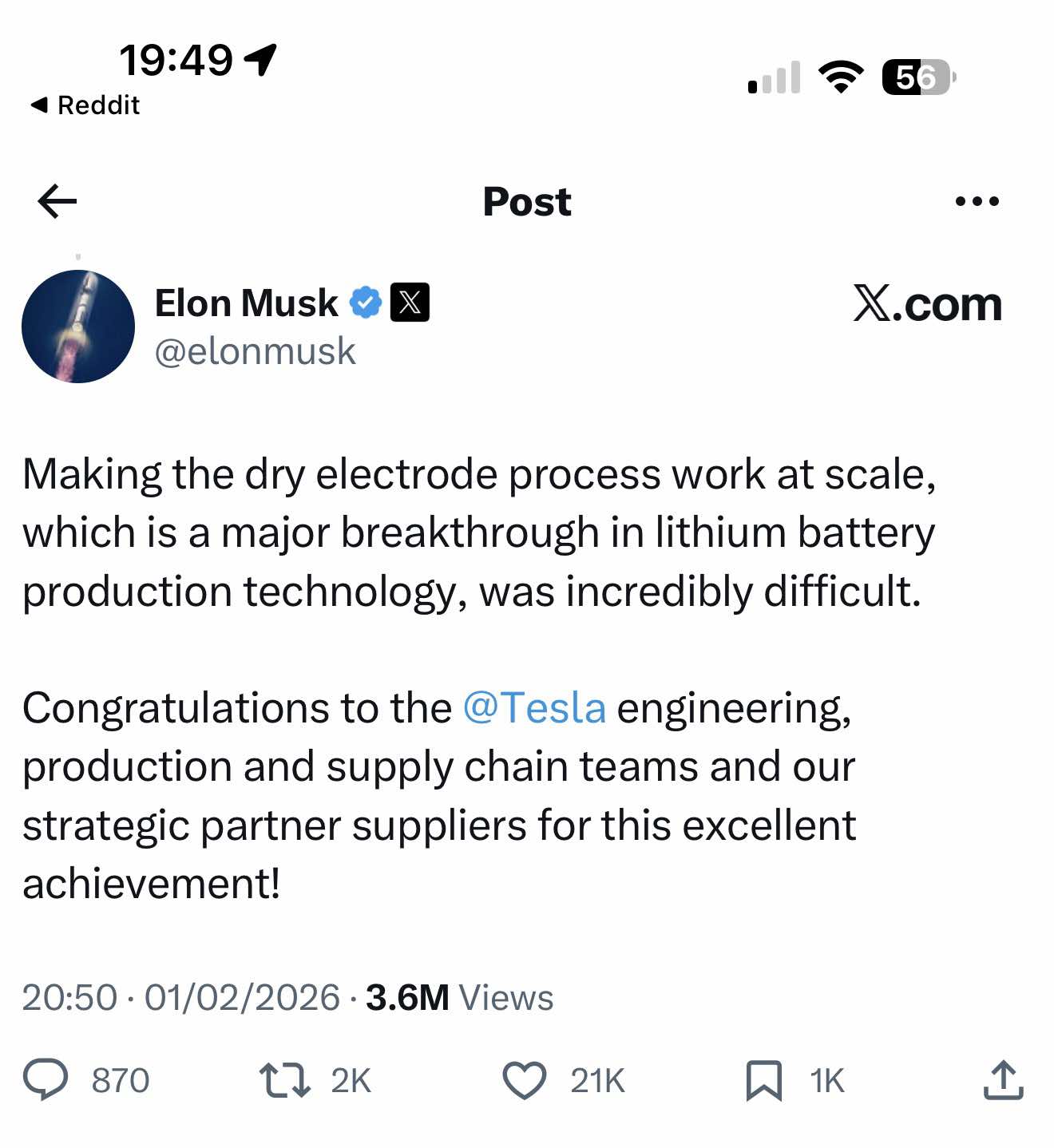Tap the reply speech bubble icon
This screenshot has height=1148, width=1054.
tap(46, 1080)
